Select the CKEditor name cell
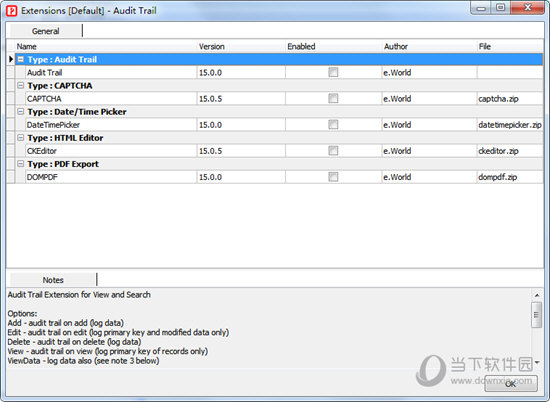Image resolution: width=550 pixels, height=402 pixels. tap(111, 151)
